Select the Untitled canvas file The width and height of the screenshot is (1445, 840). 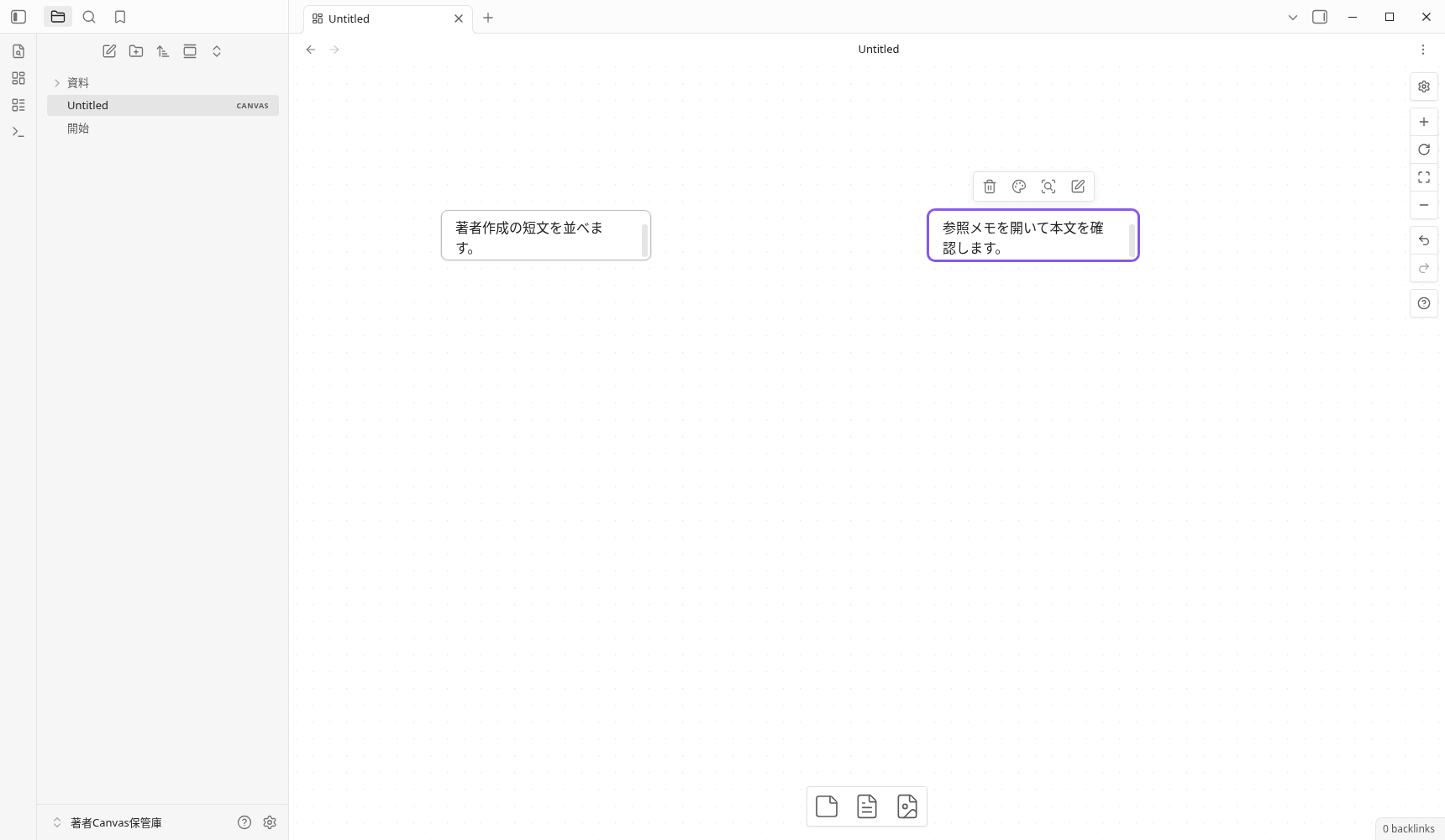(163, 105)
